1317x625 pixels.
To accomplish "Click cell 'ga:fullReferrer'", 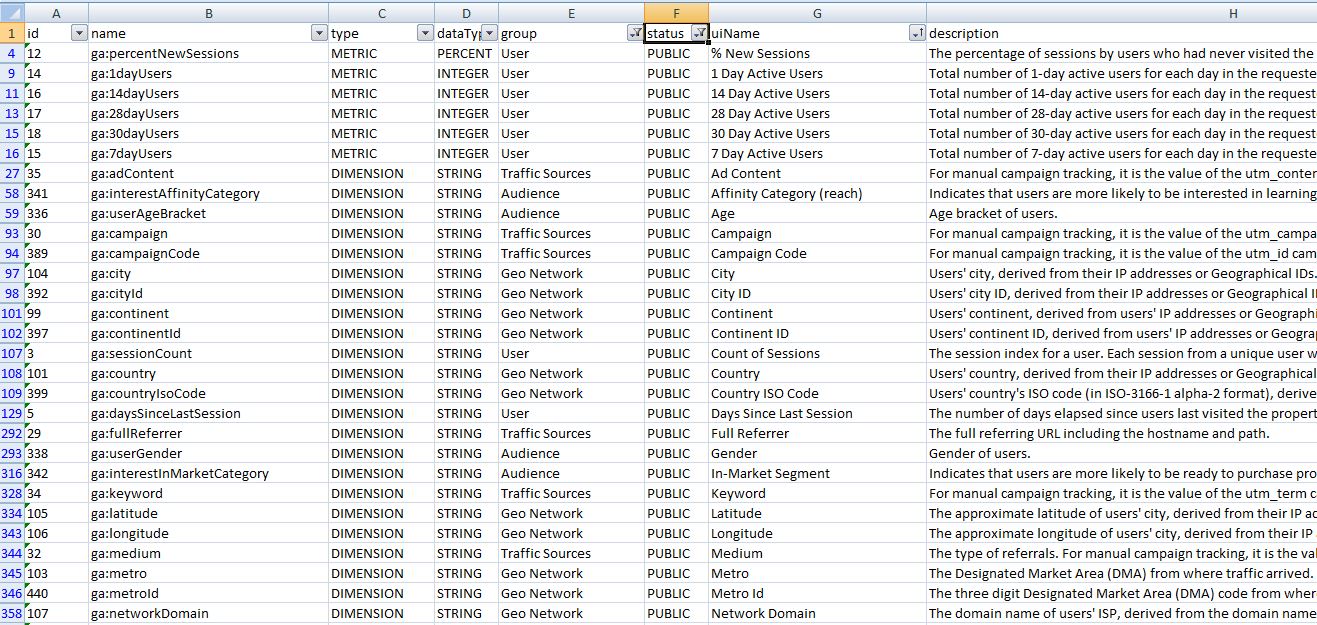I will [208, 433].
